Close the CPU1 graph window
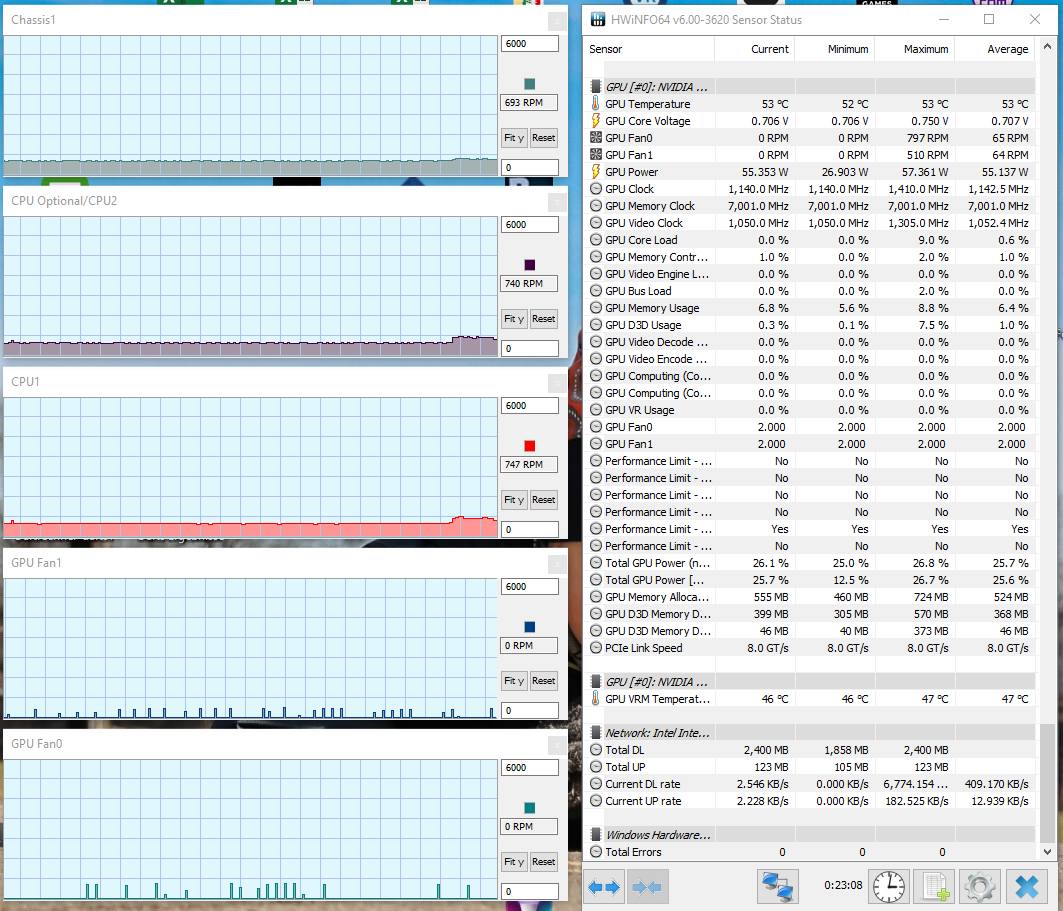The height and width of the screenshot is (911, 1063). tap(557, 383)
